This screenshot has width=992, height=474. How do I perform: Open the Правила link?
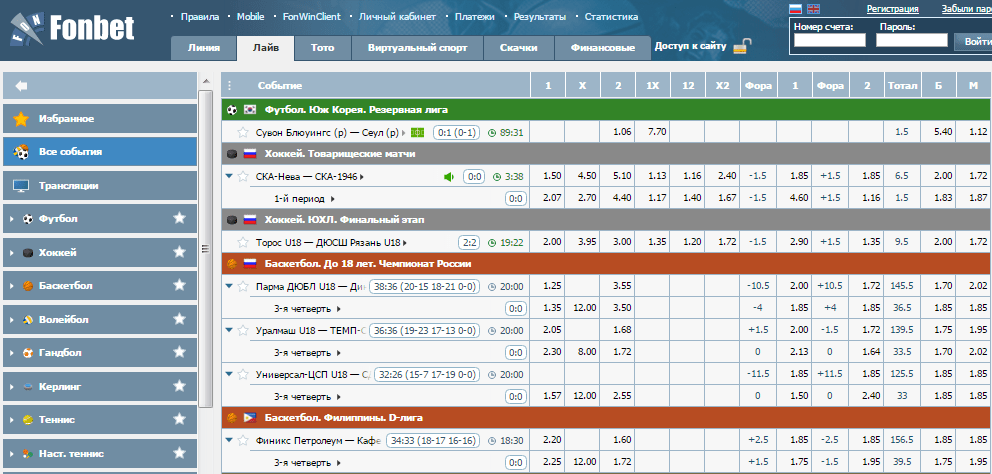(200, 17)
